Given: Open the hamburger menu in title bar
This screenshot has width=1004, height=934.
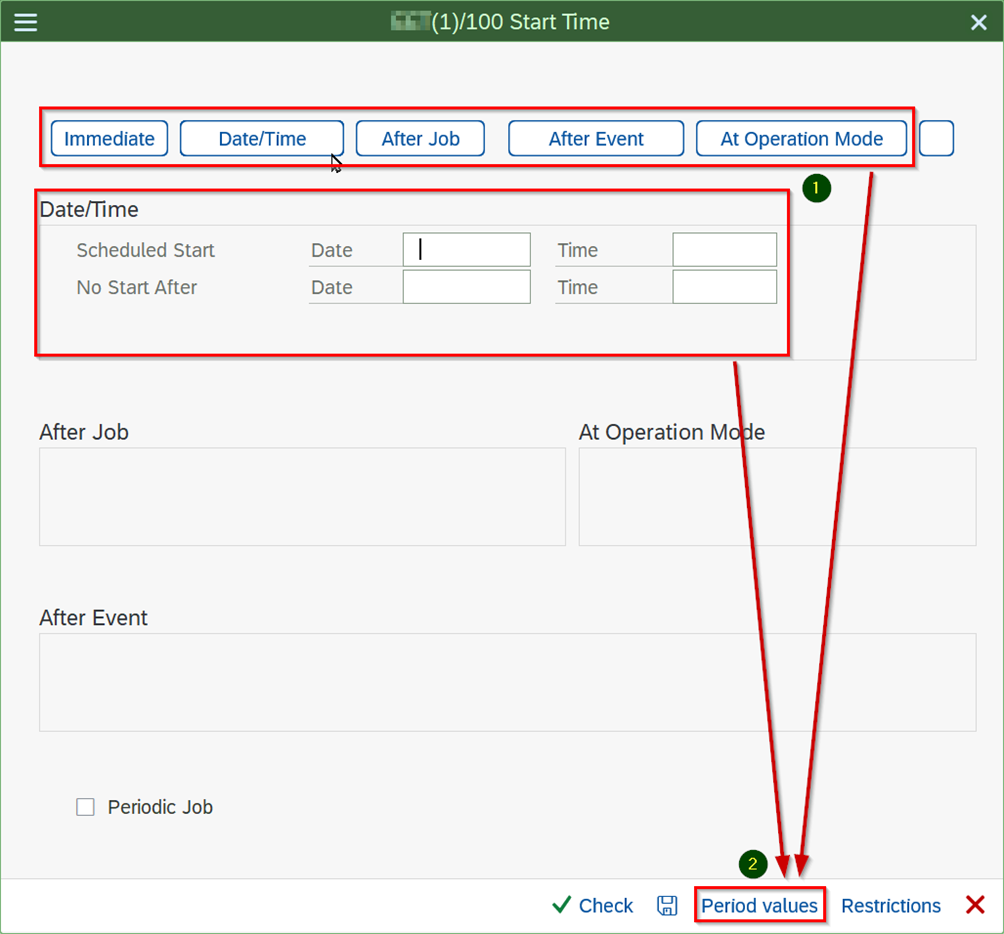Looking at the screenshot, I should pyautogui.click(x=25, y=22).
